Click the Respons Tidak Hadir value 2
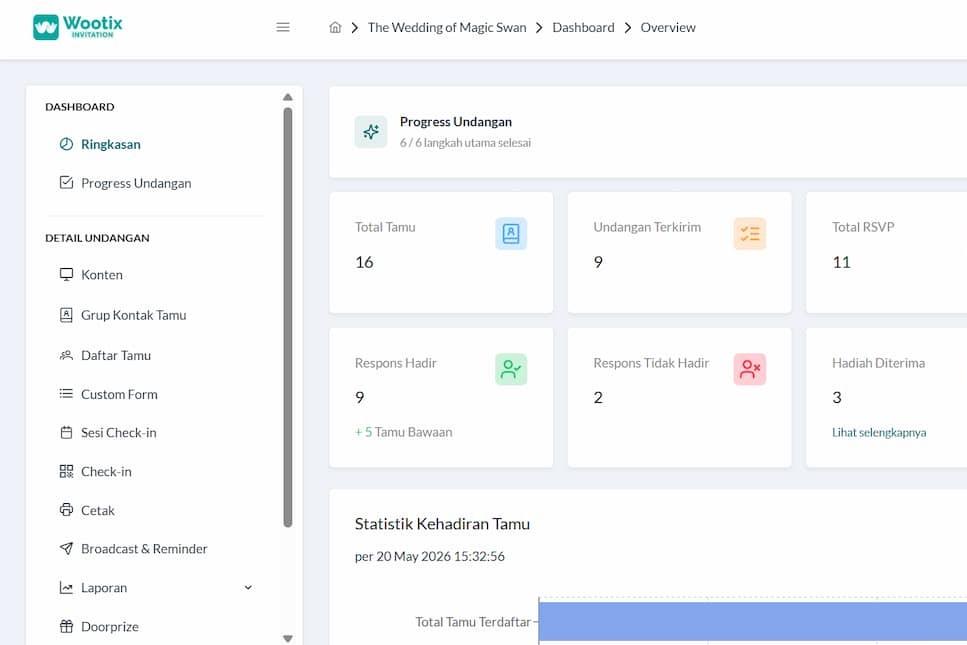This screenshot has height=645, width=967. click(x=598, y=398)
